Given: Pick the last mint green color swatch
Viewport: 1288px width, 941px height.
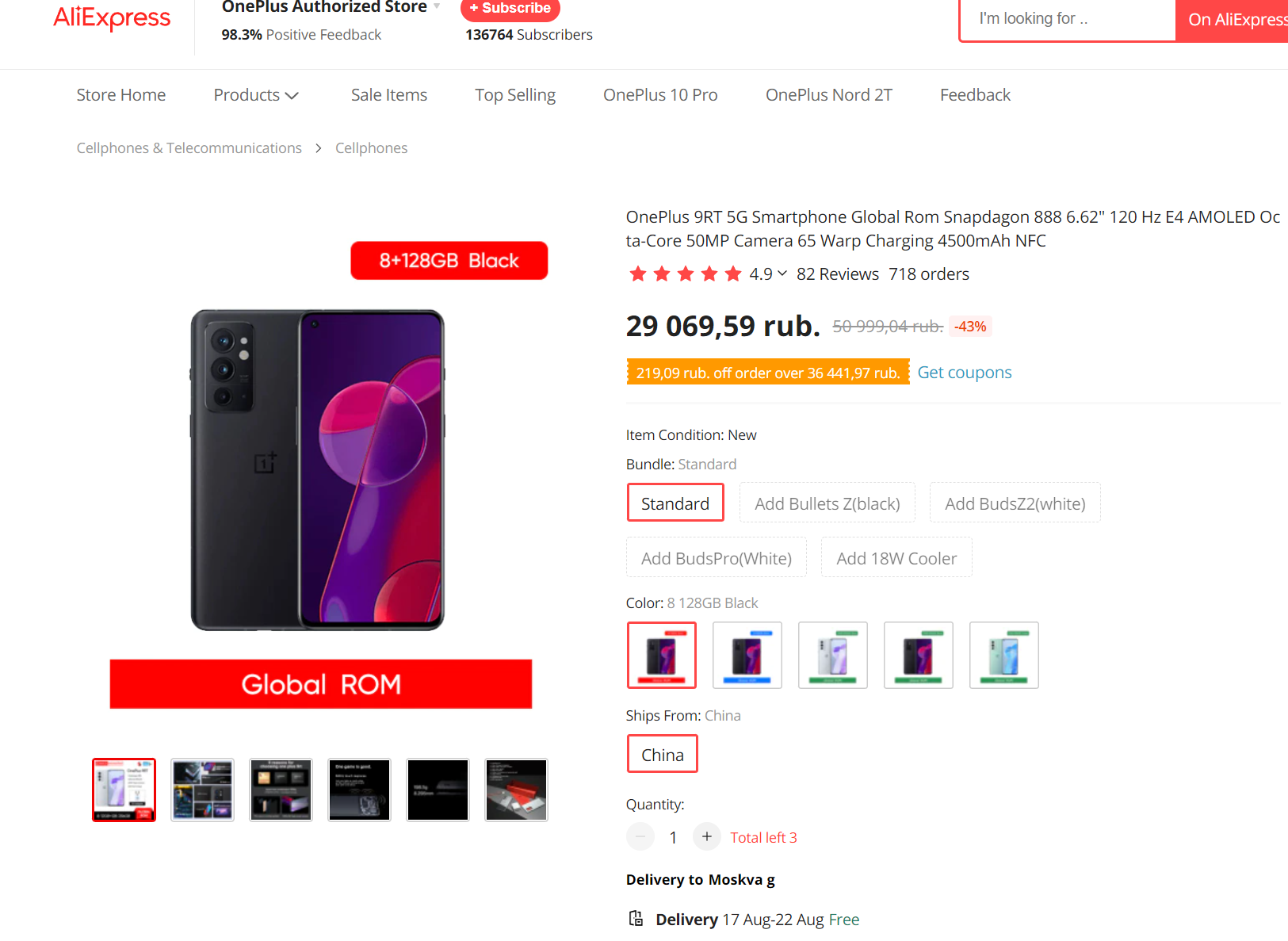Looking at the screenshot, I should click(1003, 655).
